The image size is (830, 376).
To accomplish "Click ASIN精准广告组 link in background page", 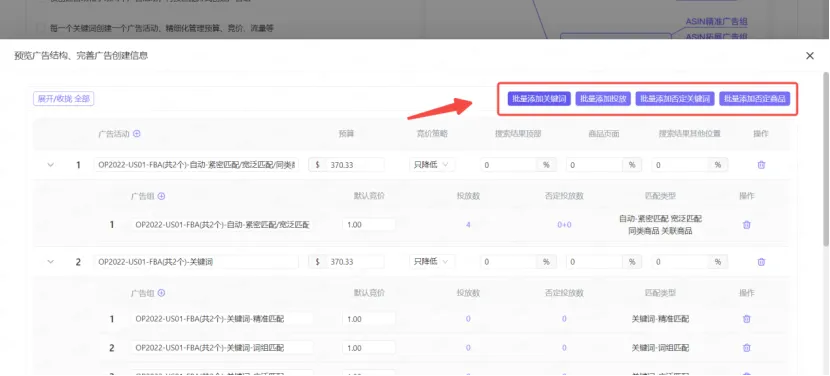I will (716, 22).
